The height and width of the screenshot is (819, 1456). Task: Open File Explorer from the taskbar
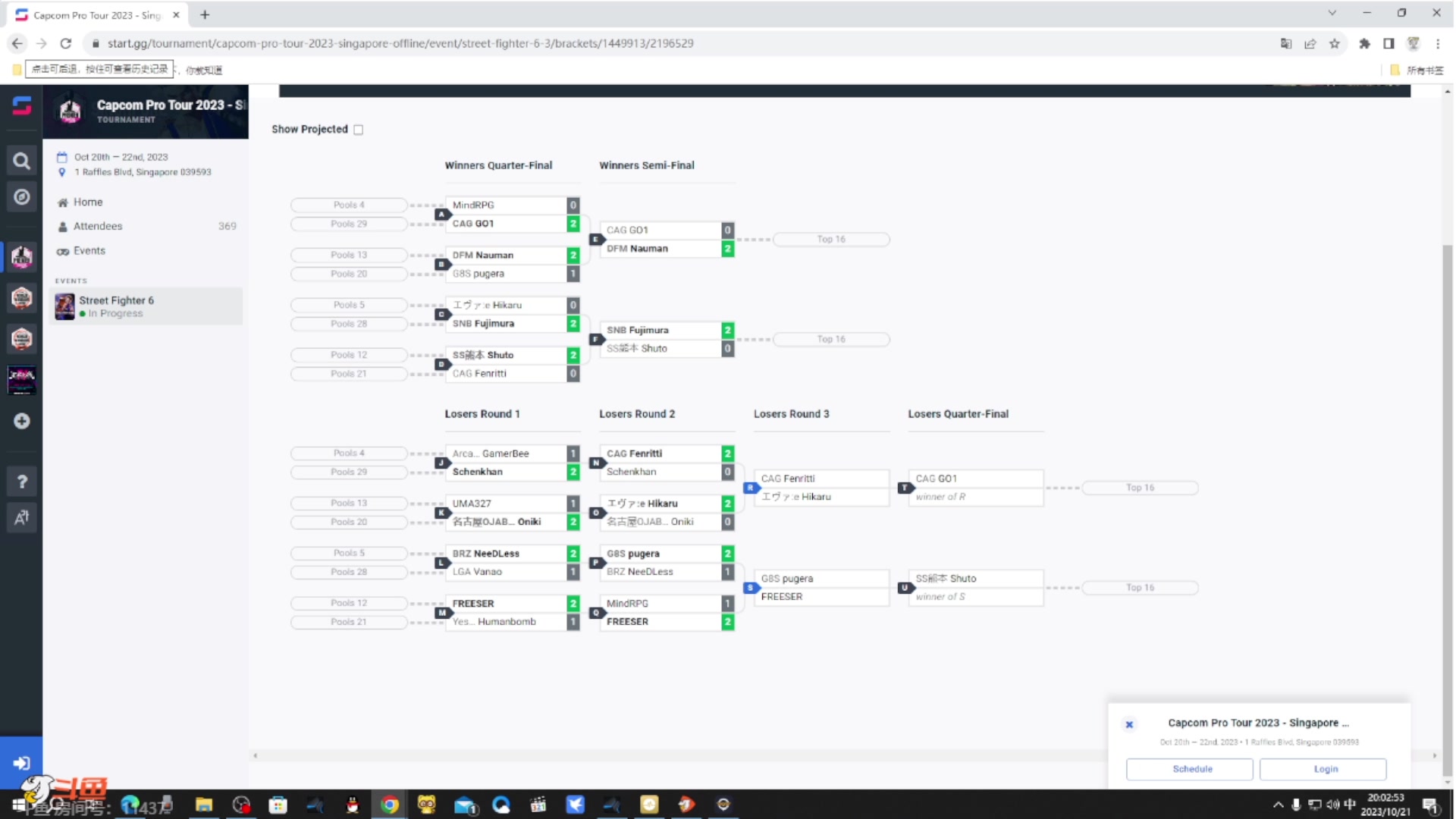[204, 805]
